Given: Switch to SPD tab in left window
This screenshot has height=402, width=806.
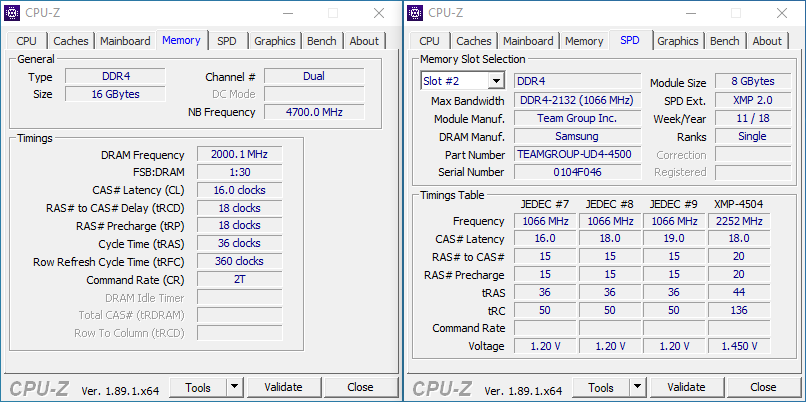Looking at the screenshot, I should pos(227,41).
